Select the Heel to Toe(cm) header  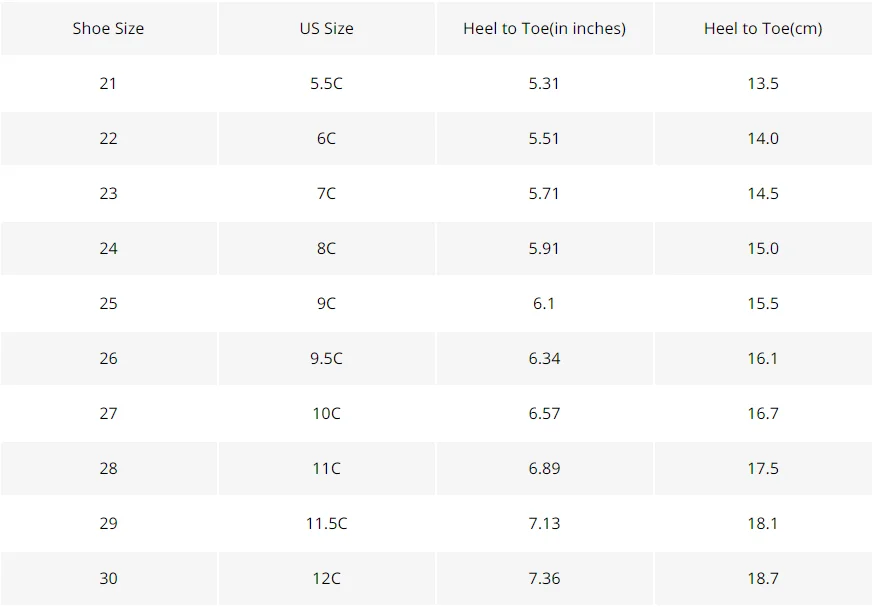tap(763, 28)
